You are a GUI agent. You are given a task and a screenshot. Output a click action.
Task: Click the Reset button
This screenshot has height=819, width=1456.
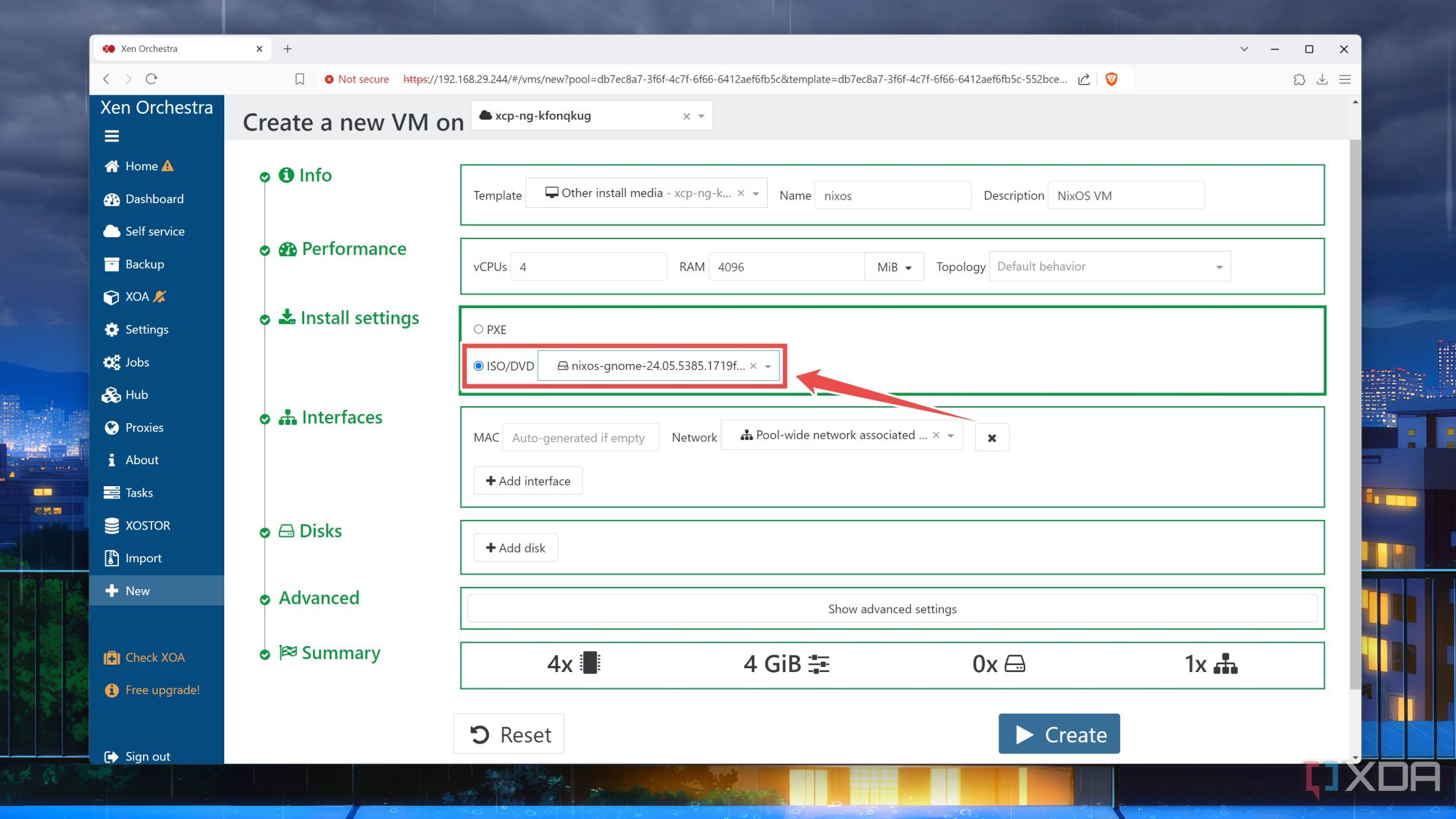point(511,734)
